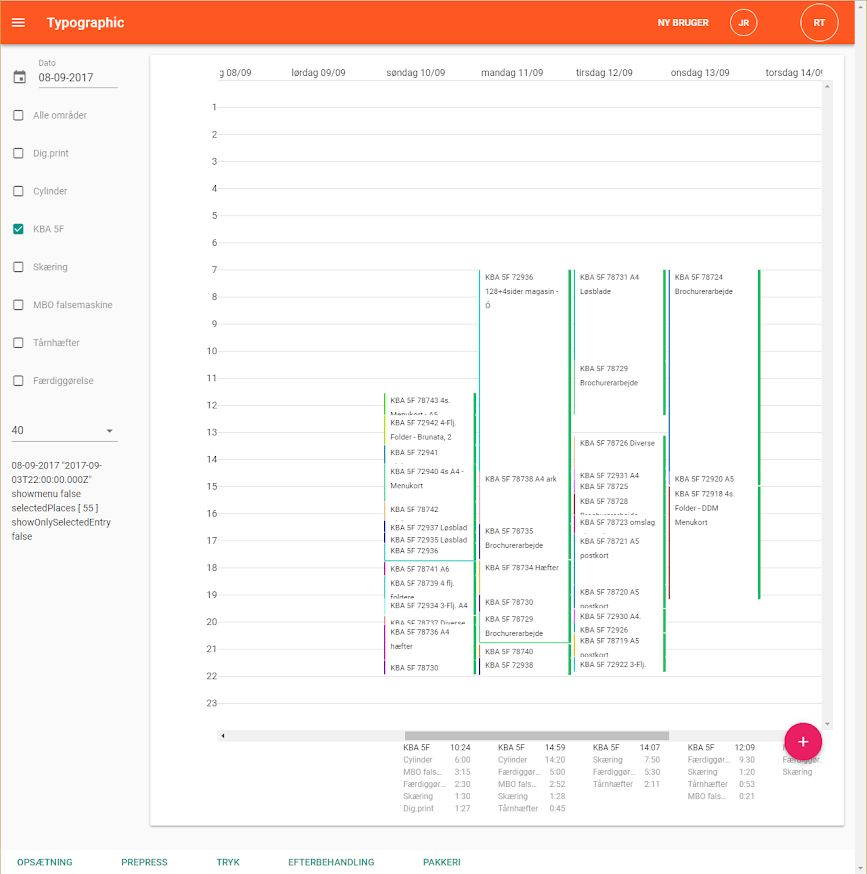Enable the Tårnhæfter checkbox

(18, 343)
